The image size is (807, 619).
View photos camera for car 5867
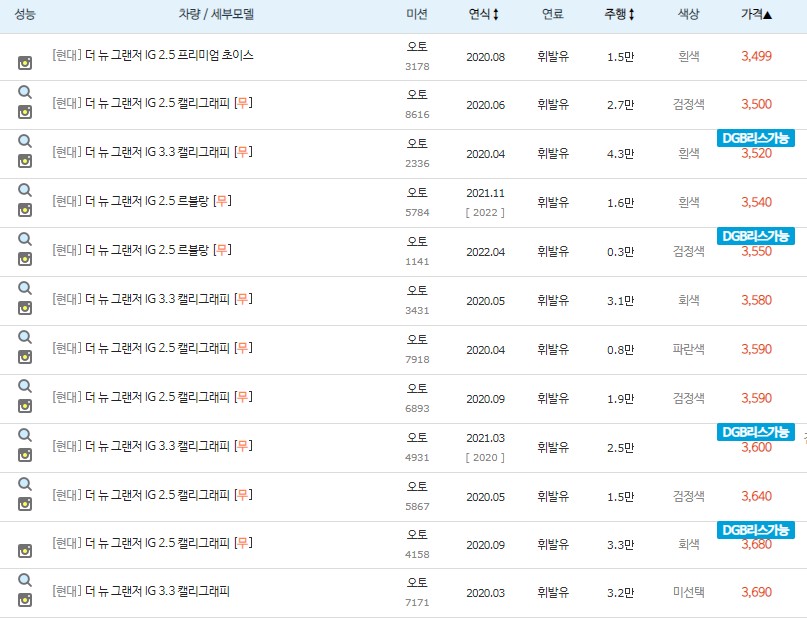coord(25,504)
